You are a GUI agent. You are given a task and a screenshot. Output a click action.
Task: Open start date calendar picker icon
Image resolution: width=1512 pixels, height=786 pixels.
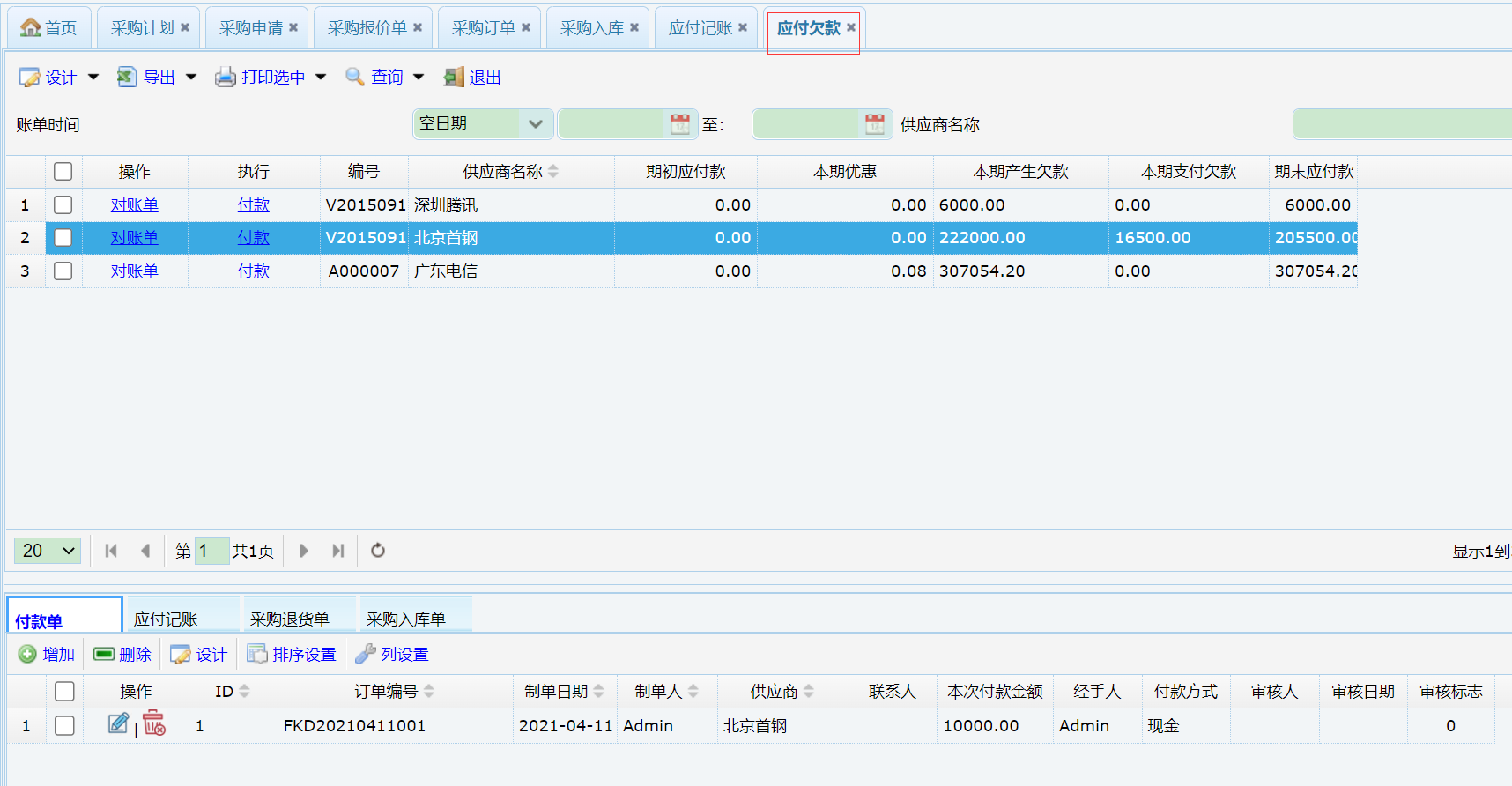(680, 124)
